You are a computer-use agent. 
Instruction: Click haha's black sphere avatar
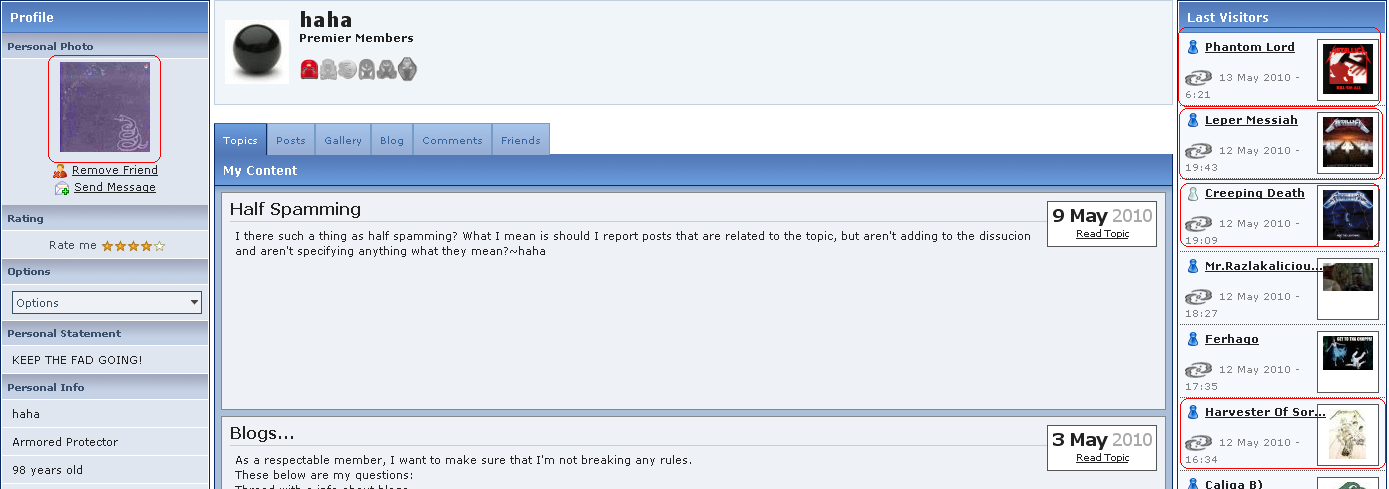tap(257, 52)
